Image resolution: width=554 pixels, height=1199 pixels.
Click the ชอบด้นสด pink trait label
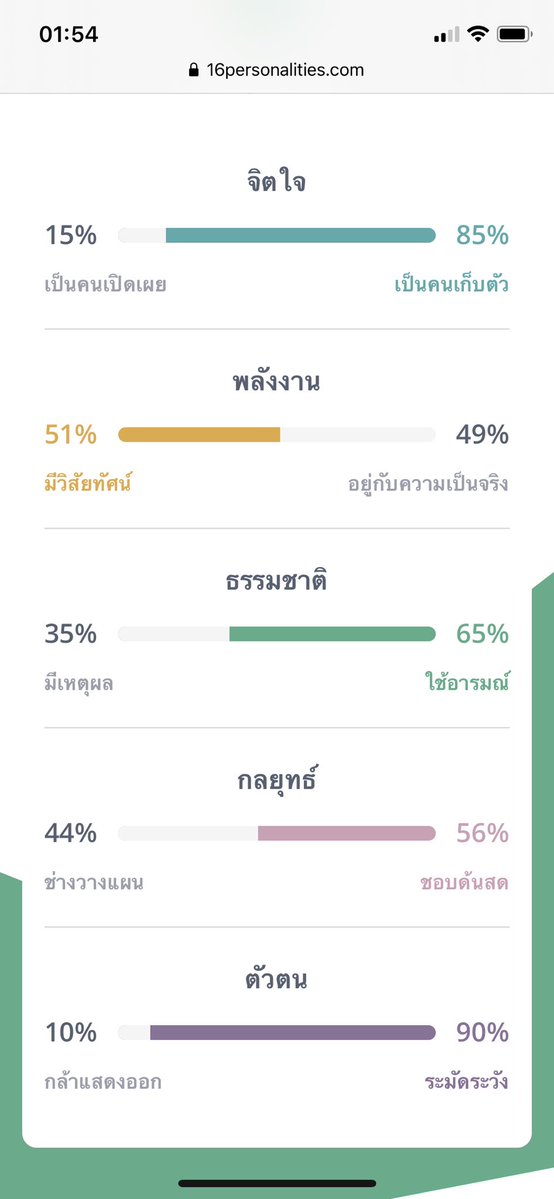[464, 883]
